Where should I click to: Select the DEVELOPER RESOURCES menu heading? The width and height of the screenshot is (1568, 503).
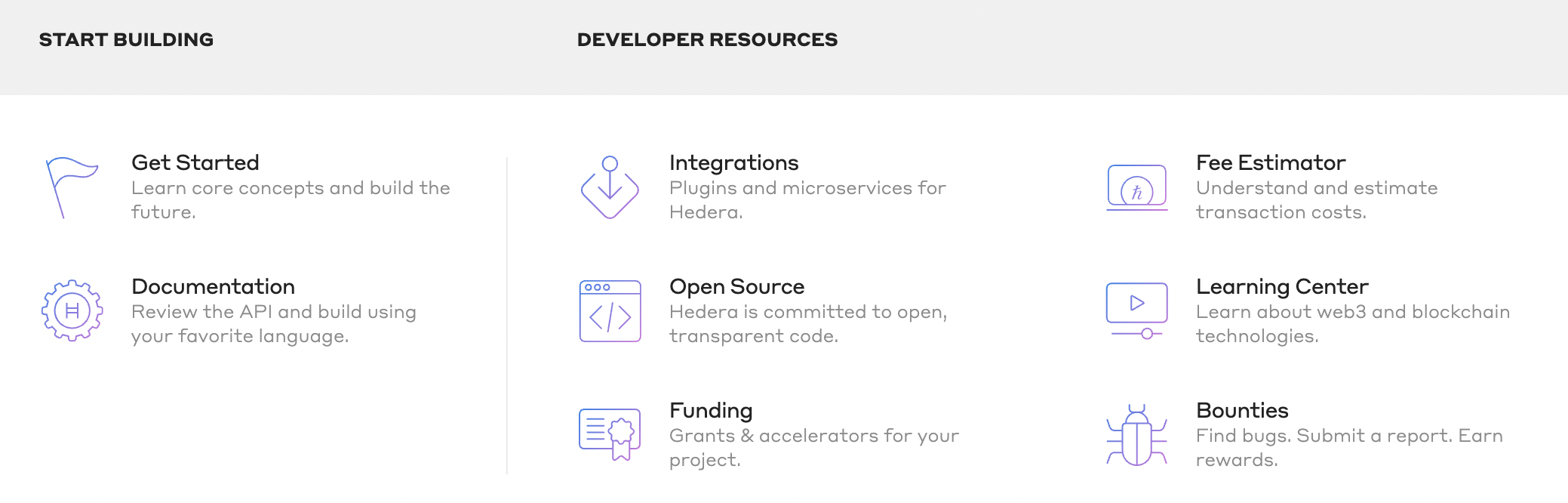click(x=707, y=39)
